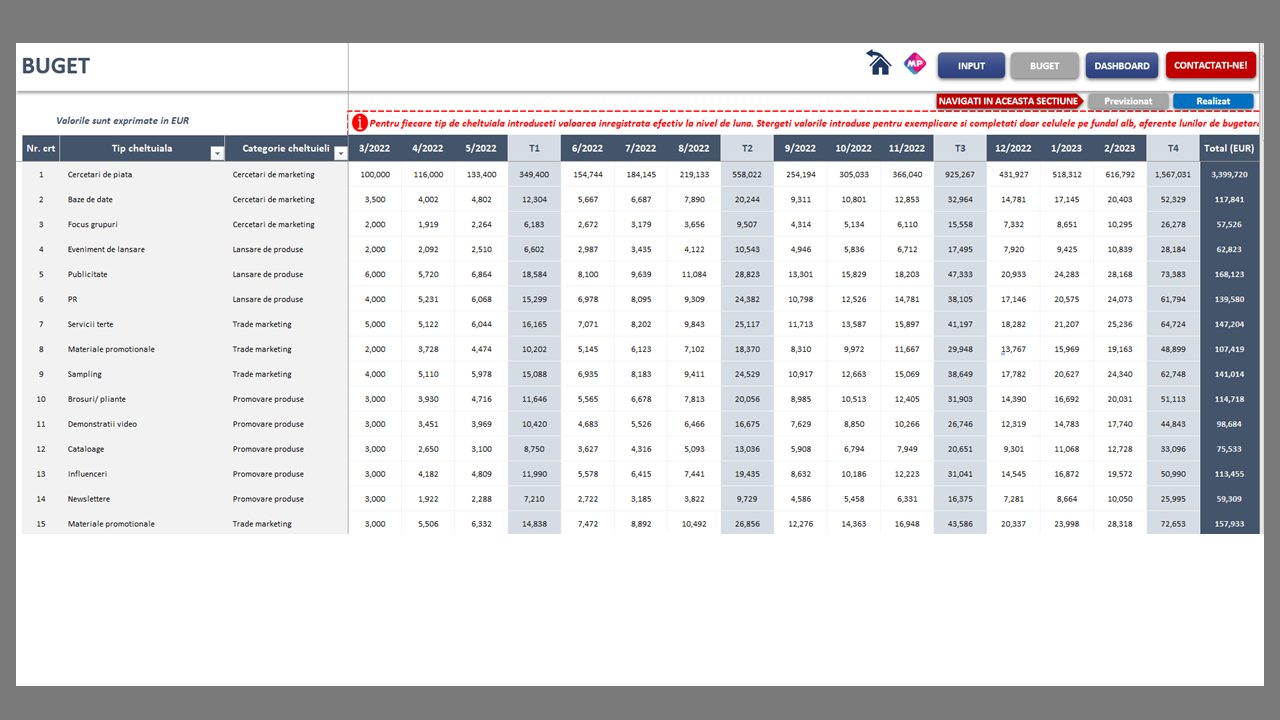
Task: Navigate to the Previzionat view
Action: (1127, 101)
